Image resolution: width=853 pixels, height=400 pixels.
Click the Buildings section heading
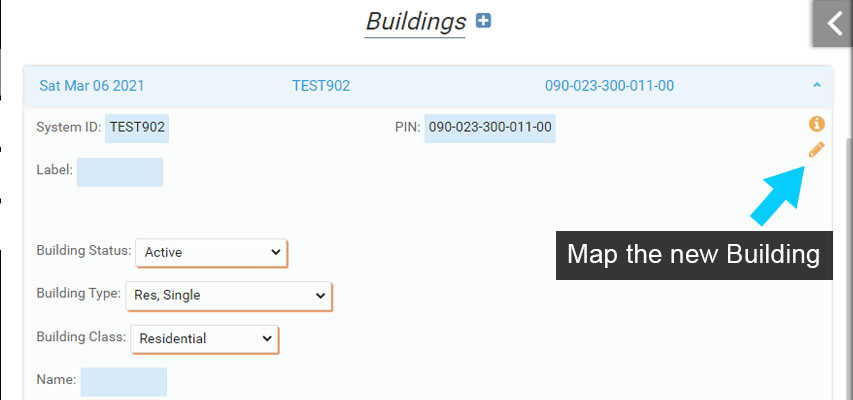[x=416, y=21]
